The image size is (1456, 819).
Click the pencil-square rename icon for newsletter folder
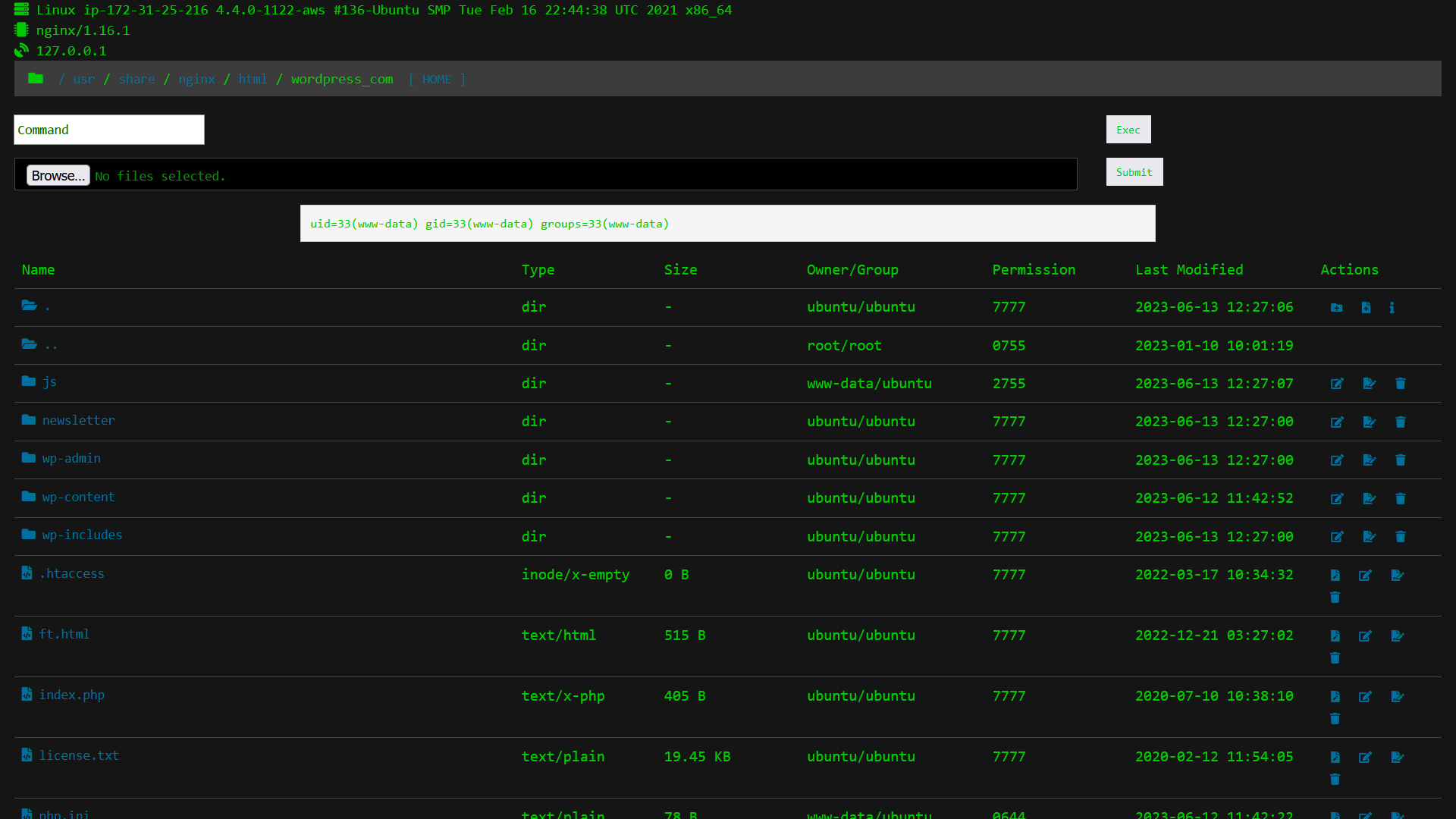click(x=1337, y=422)
